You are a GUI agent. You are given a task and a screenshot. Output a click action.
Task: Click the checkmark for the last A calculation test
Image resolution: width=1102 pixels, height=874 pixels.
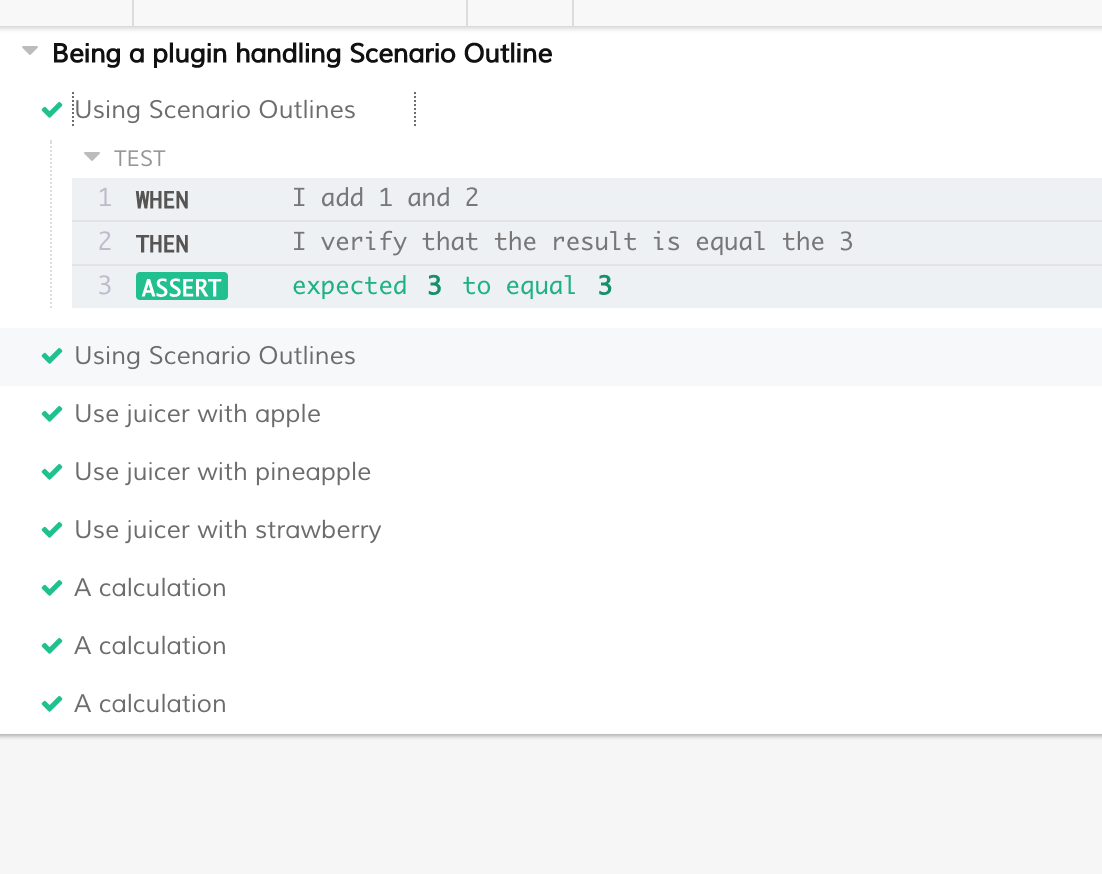coord(51,704)
